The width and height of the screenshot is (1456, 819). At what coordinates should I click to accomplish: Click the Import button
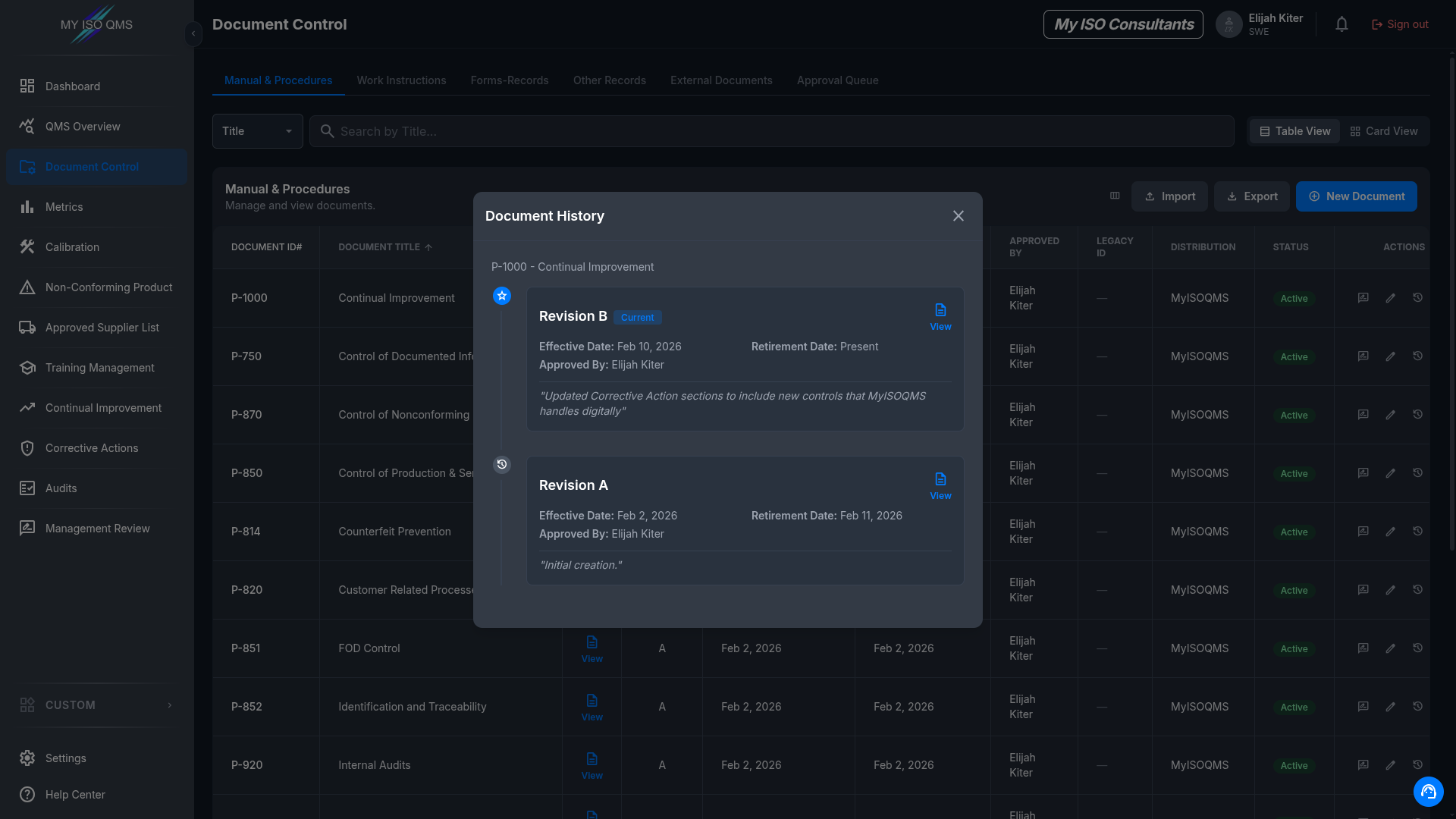coord(1169,196)
